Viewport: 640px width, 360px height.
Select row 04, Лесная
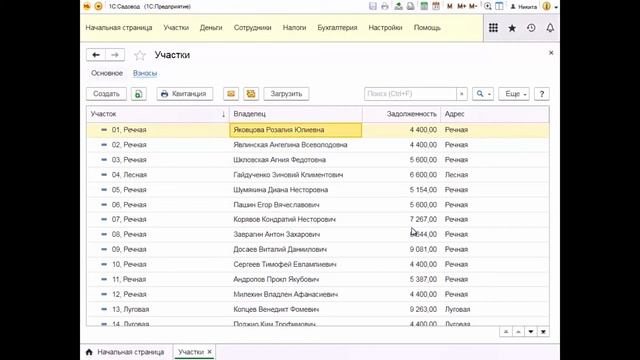(x=318, y=175)
